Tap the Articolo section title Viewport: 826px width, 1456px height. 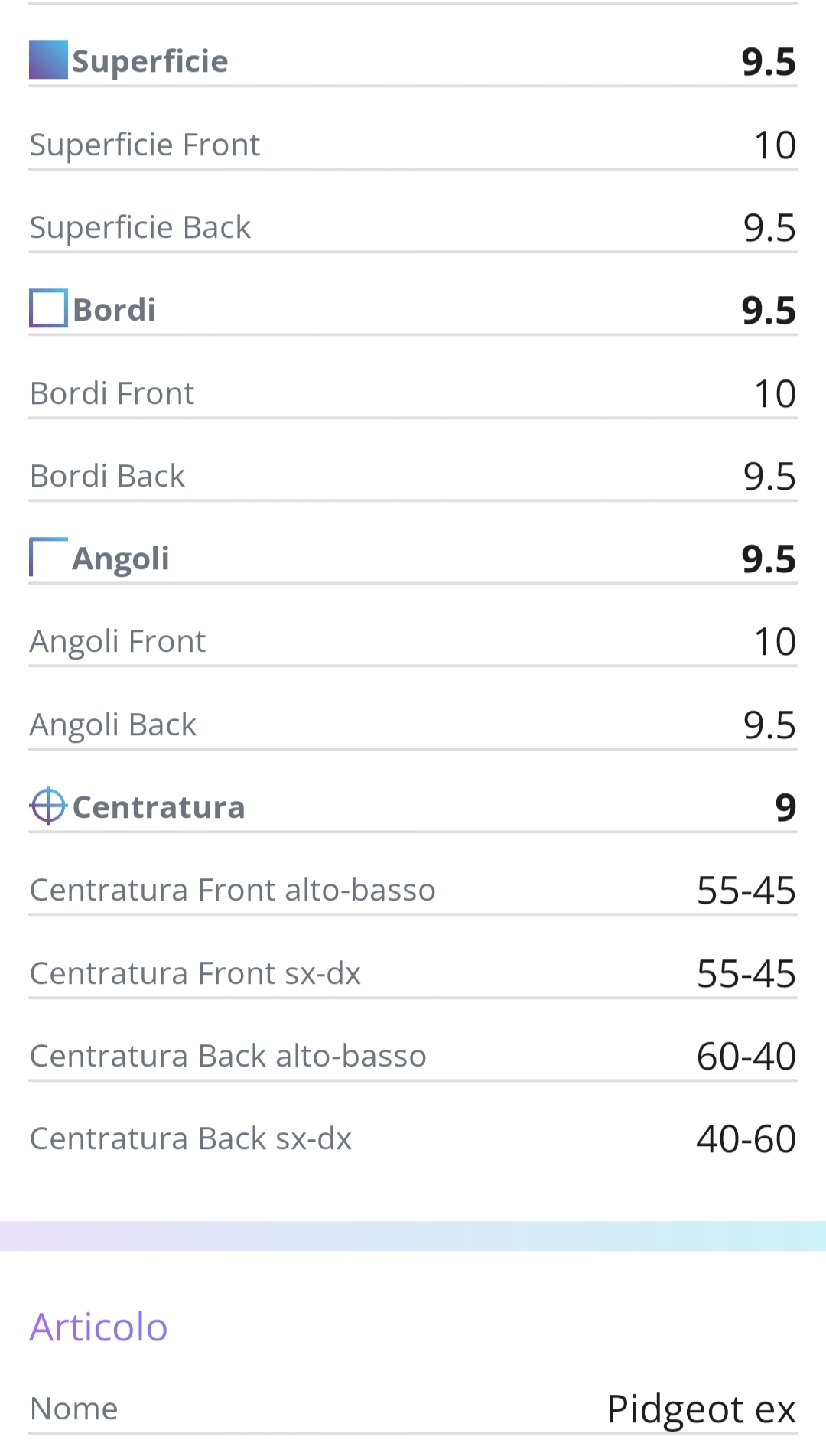99,1327
